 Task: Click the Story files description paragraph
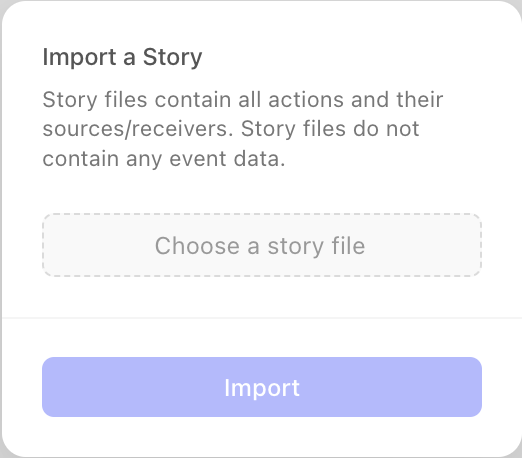tap(243, 129)
